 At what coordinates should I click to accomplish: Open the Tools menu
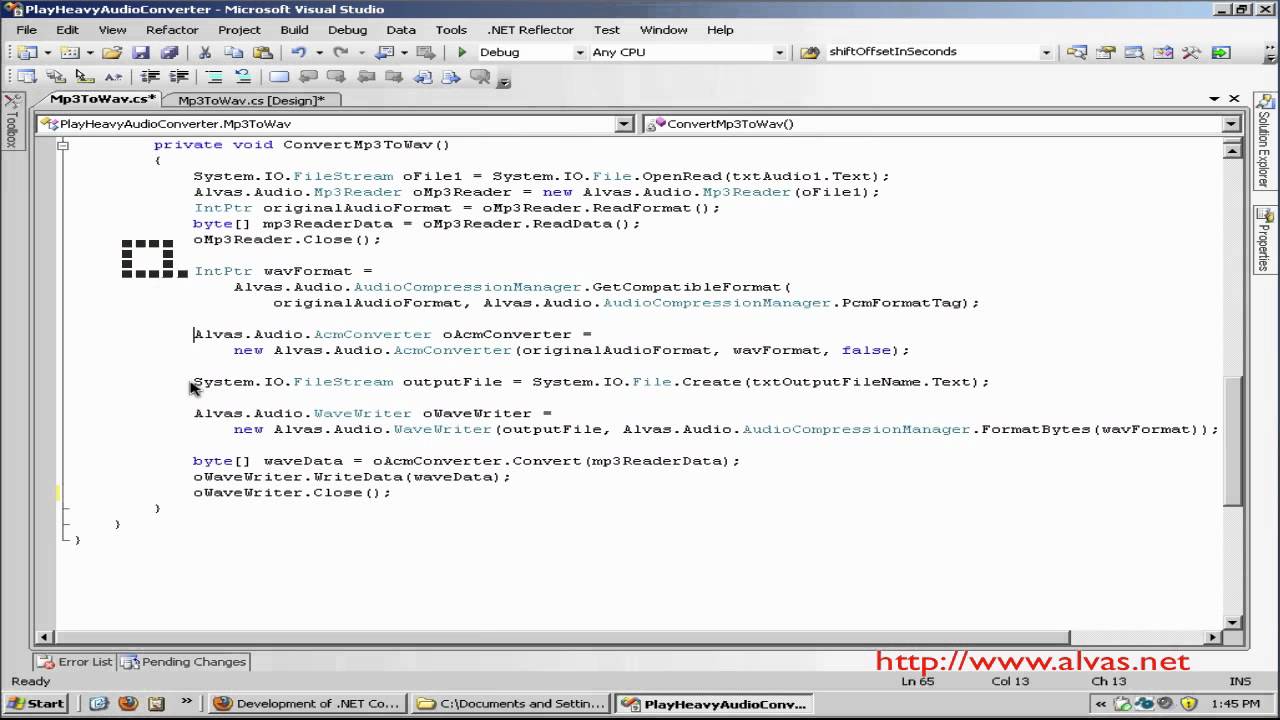(451, 30)
